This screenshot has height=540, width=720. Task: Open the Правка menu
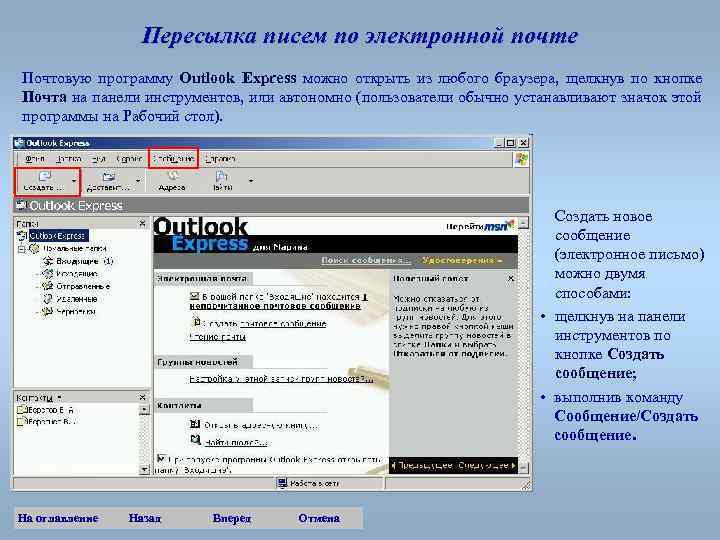pos(68,159)
